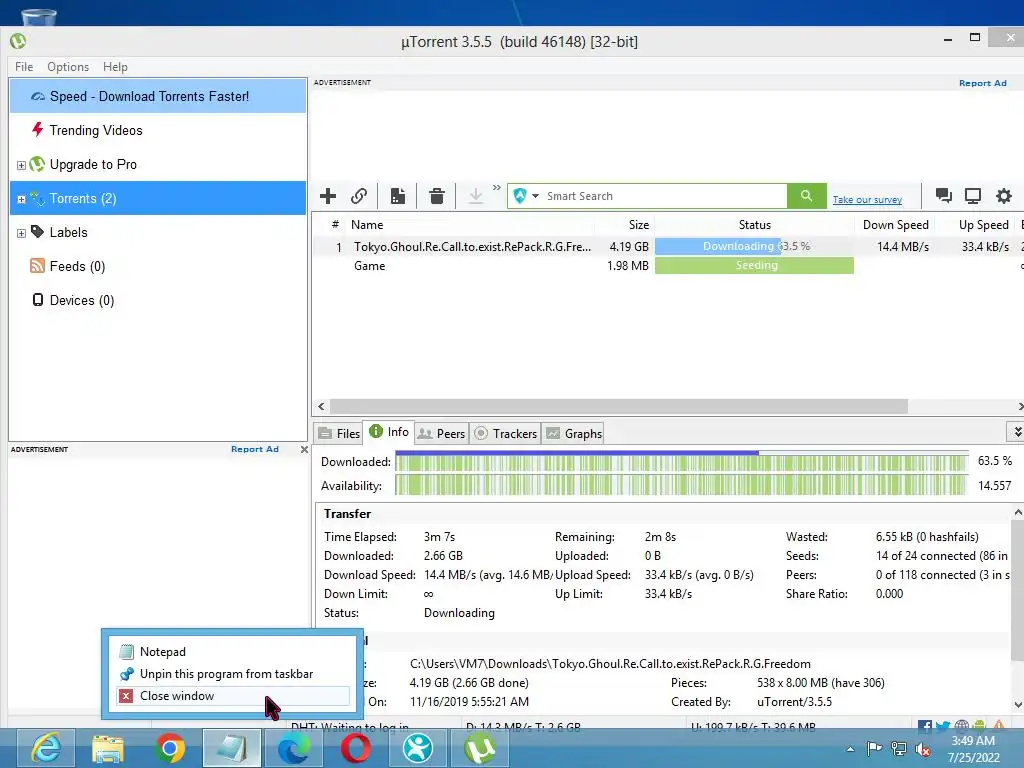
Task: Open Preferences with the gear icon
Action: [x=1004, y=196]
